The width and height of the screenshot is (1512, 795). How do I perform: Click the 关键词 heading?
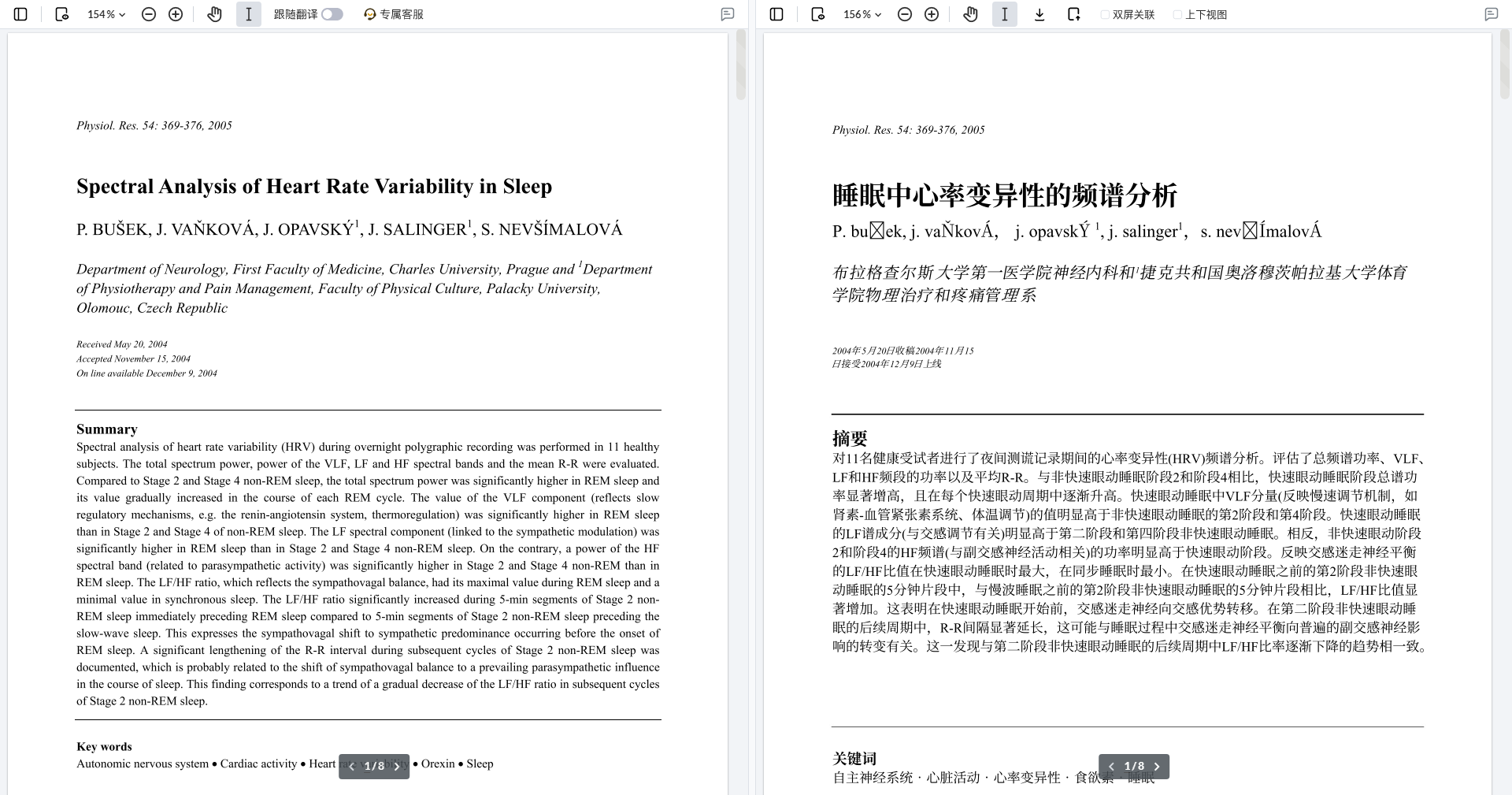(854, 758)
